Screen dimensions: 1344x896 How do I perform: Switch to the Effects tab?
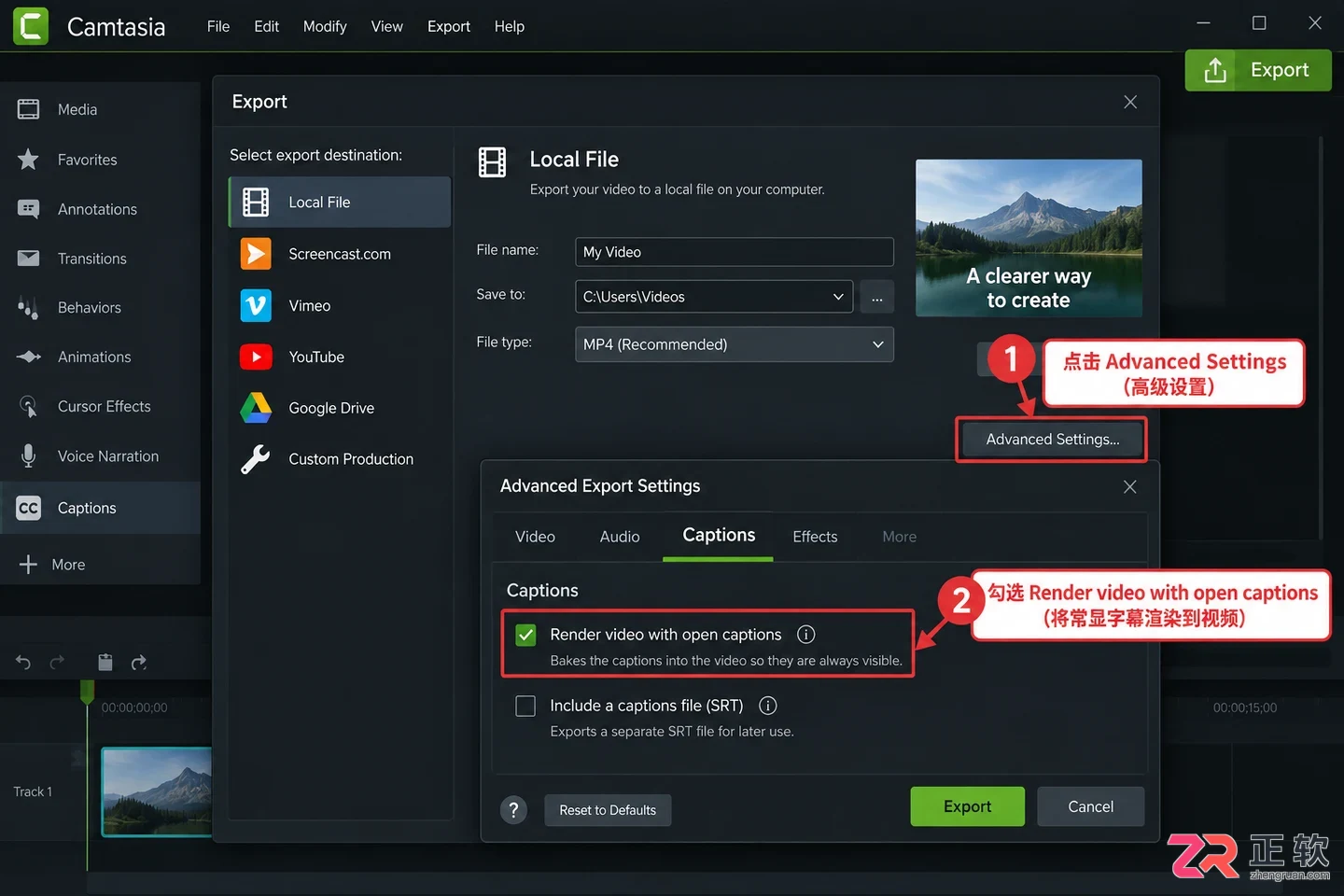click(x=815, y=537)
